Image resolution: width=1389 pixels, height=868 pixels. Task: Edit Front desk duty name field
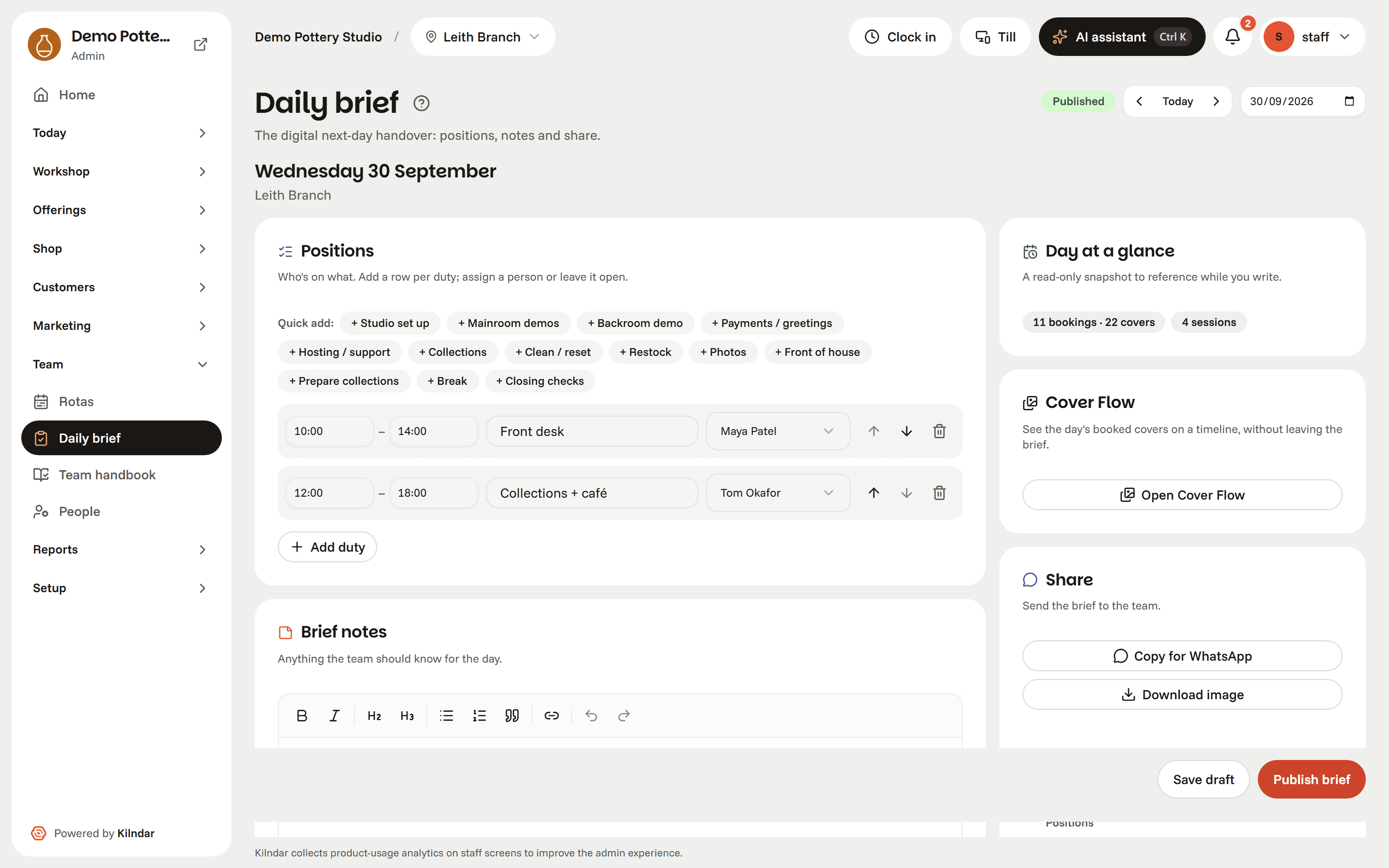592,431
